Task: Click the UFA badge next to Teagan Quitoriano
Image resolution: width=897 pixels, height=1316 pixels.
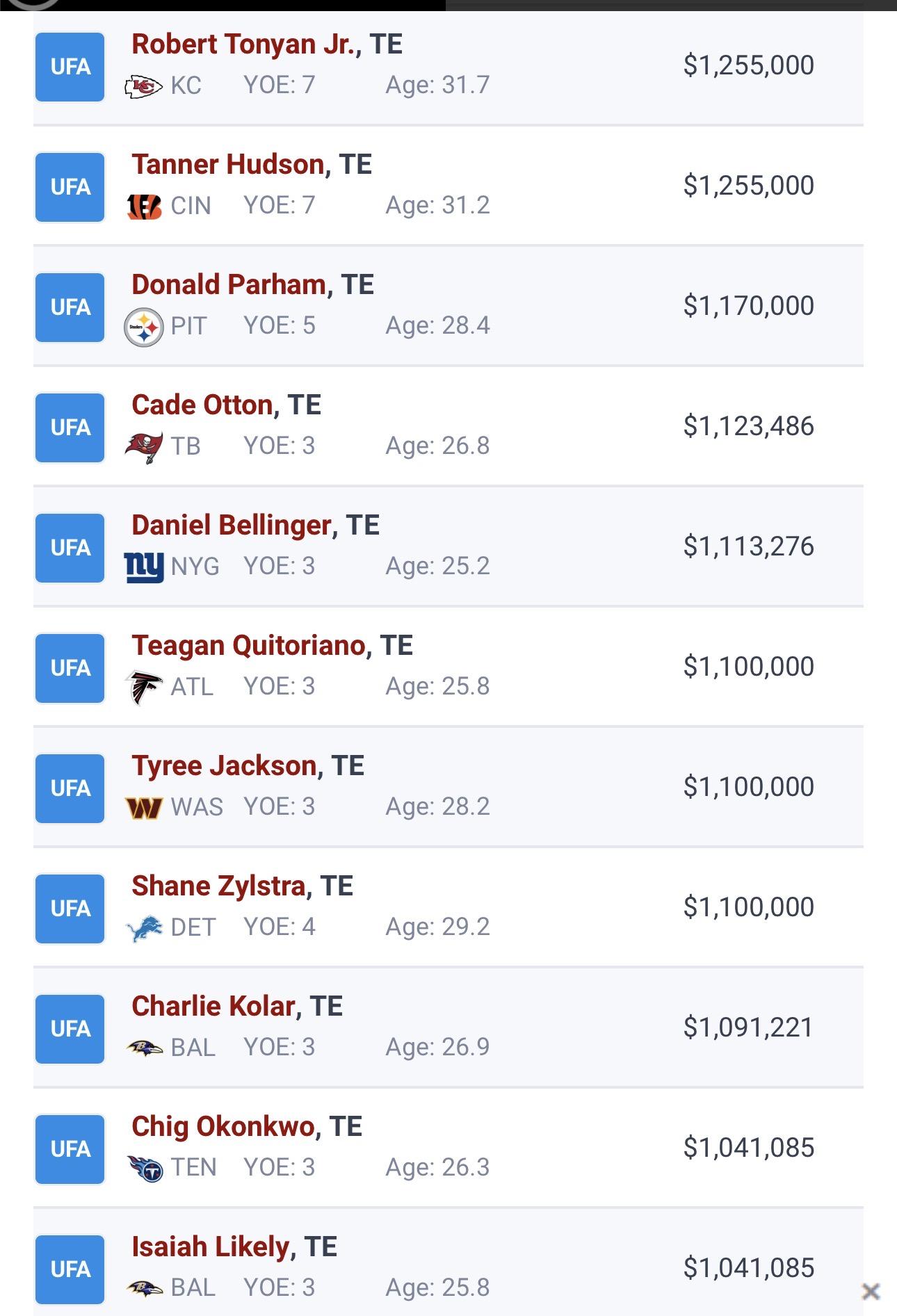Action: click(70, 668)
